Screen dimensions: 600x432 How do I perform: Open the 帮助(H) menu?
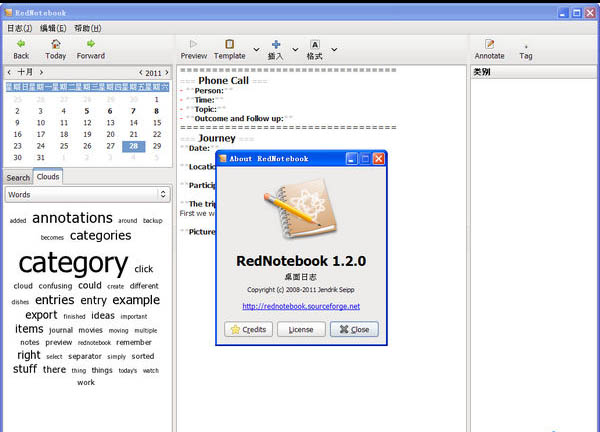coord(88,28)
